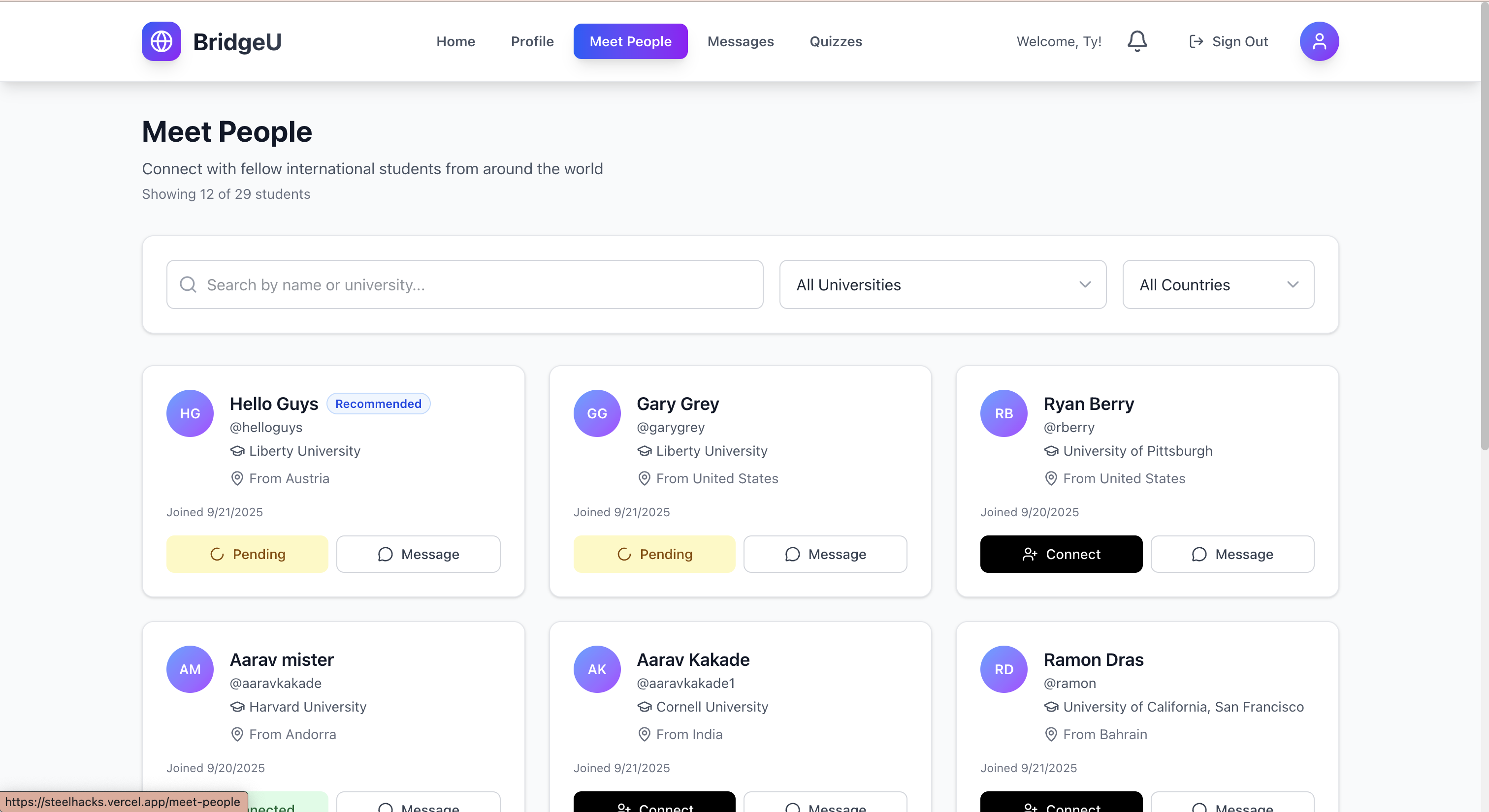Click the GG avatar for Gary Grey

pyautogui.click(x=597, y=413)
